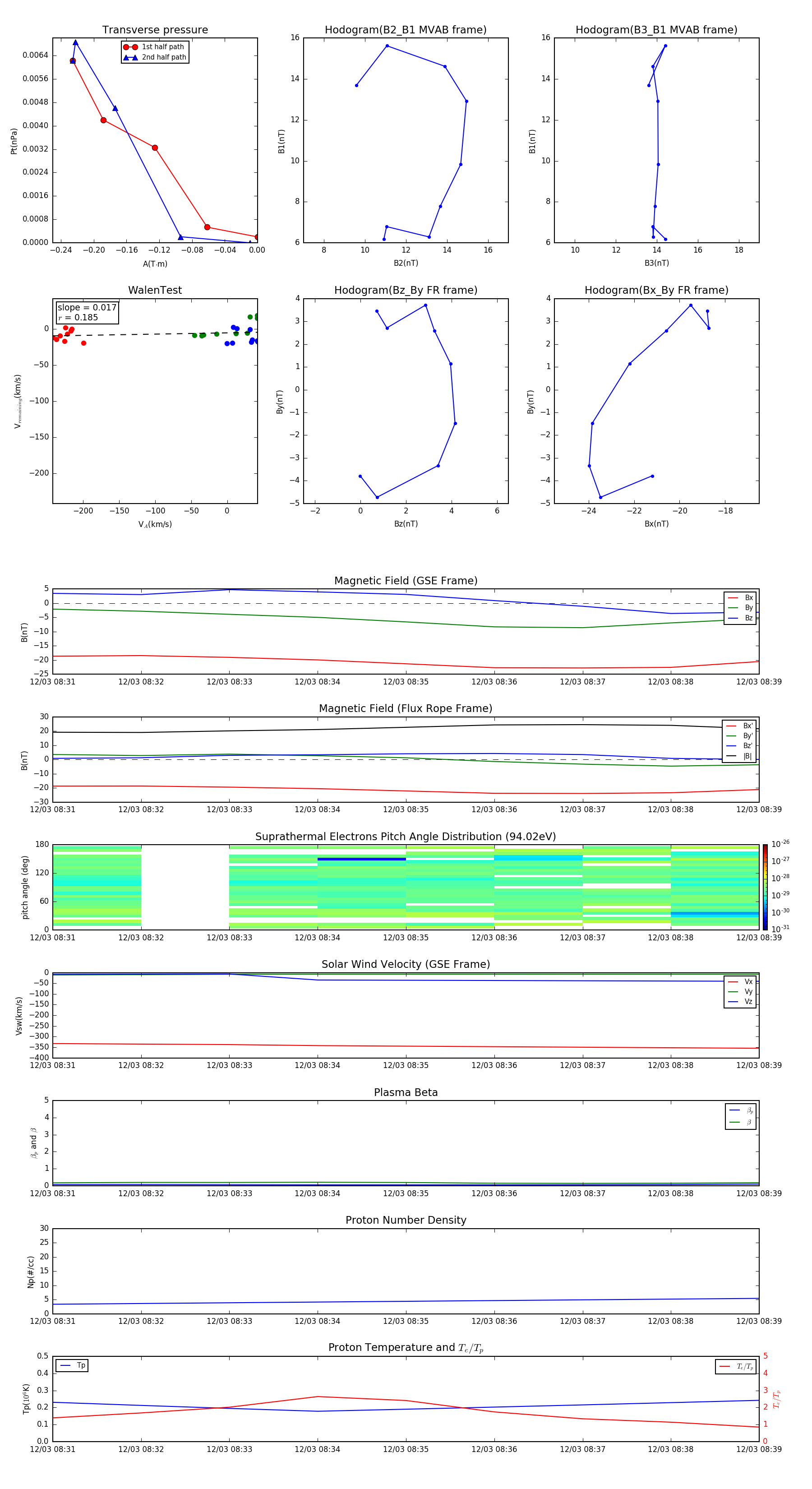Click the 'Proton Number Density' plot title
This screenshot has height=1489, width=812.
[406, 1220]
